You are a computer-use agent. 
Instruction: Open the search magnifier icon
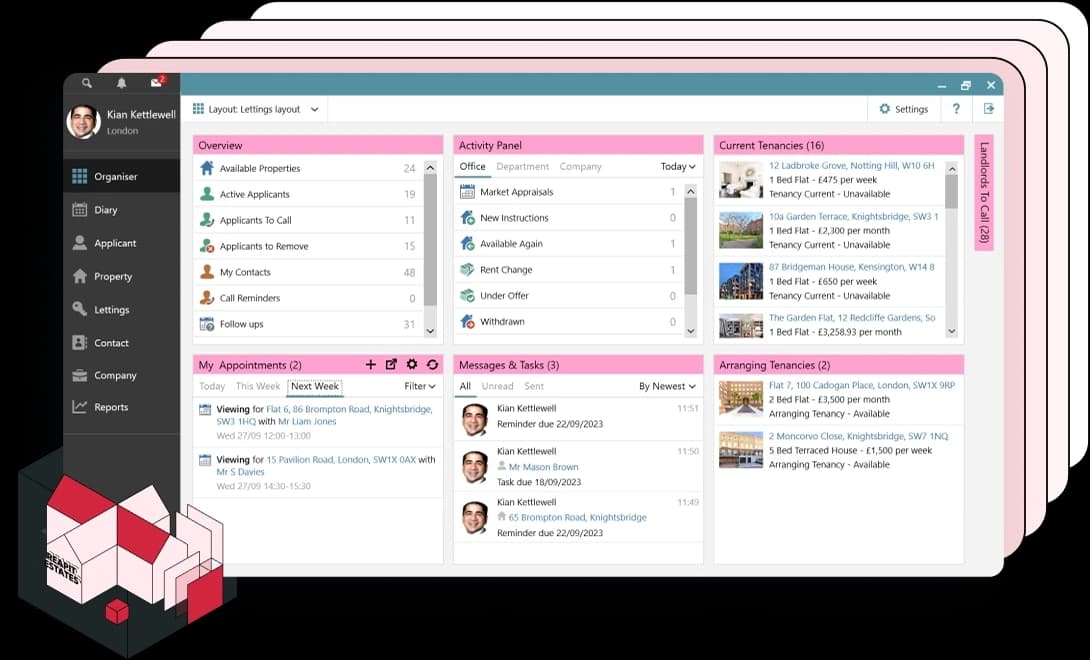point(87,83)
